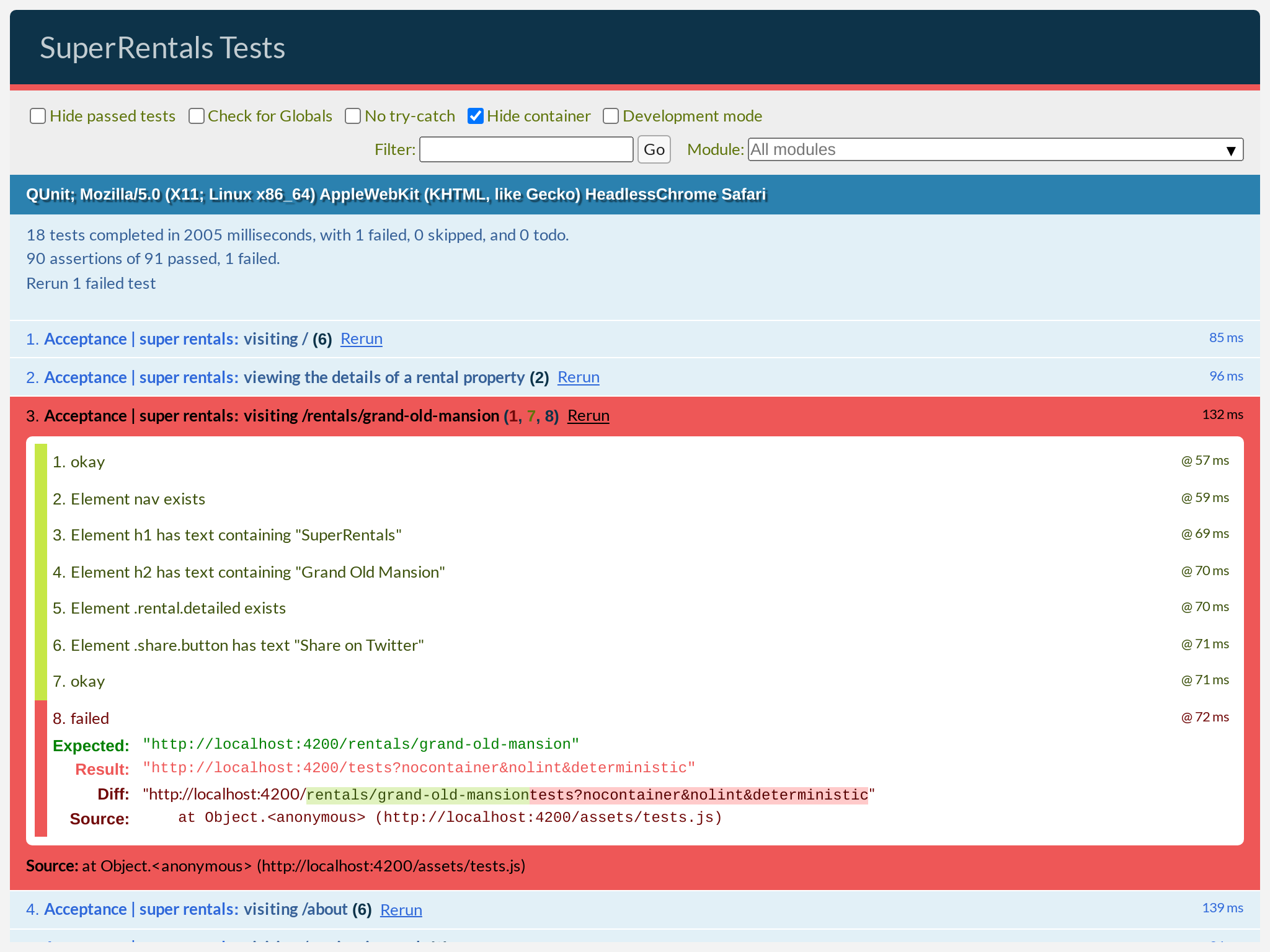Click the '@ 72 ms' failed assertion timing
Screen dimensions: 1270x952
point(1205,717)
